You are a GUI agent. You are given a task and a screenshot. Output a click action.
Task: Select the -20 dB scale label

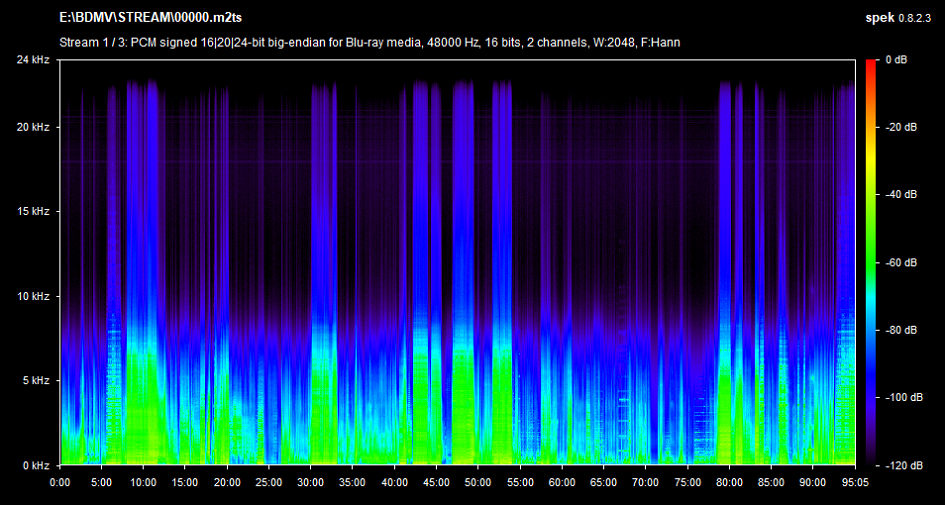click(x=901, y=128)
